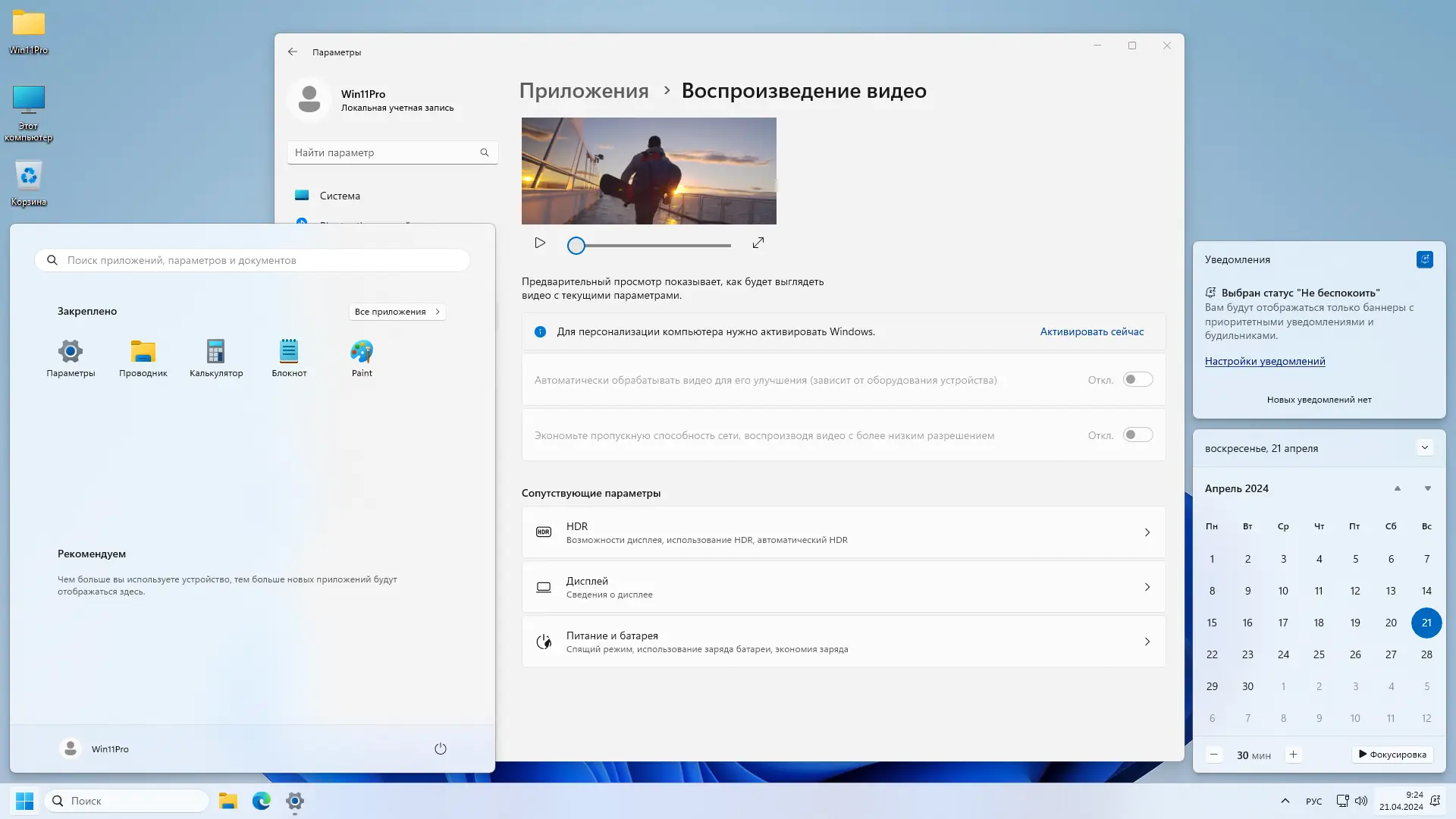Image resolution: width=1456 pixels, height=819 pixels.
Task: Open Дисплей details via its chevron
Action: click(x=1147, y=587)
